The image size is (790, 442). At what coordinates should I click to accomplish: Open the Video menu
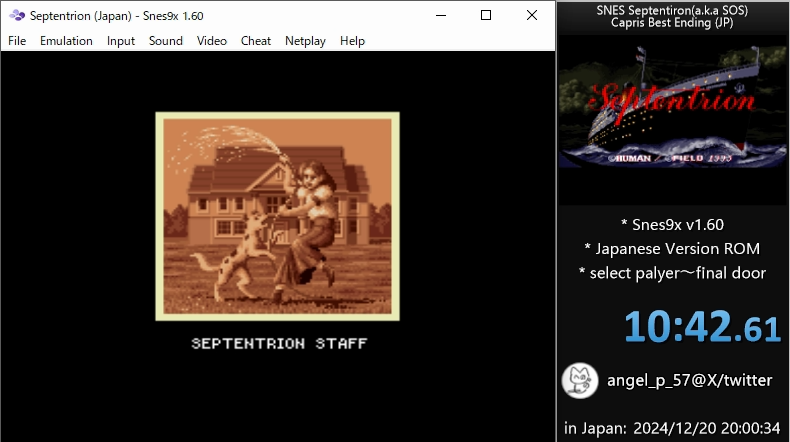(x=212, y=41)
